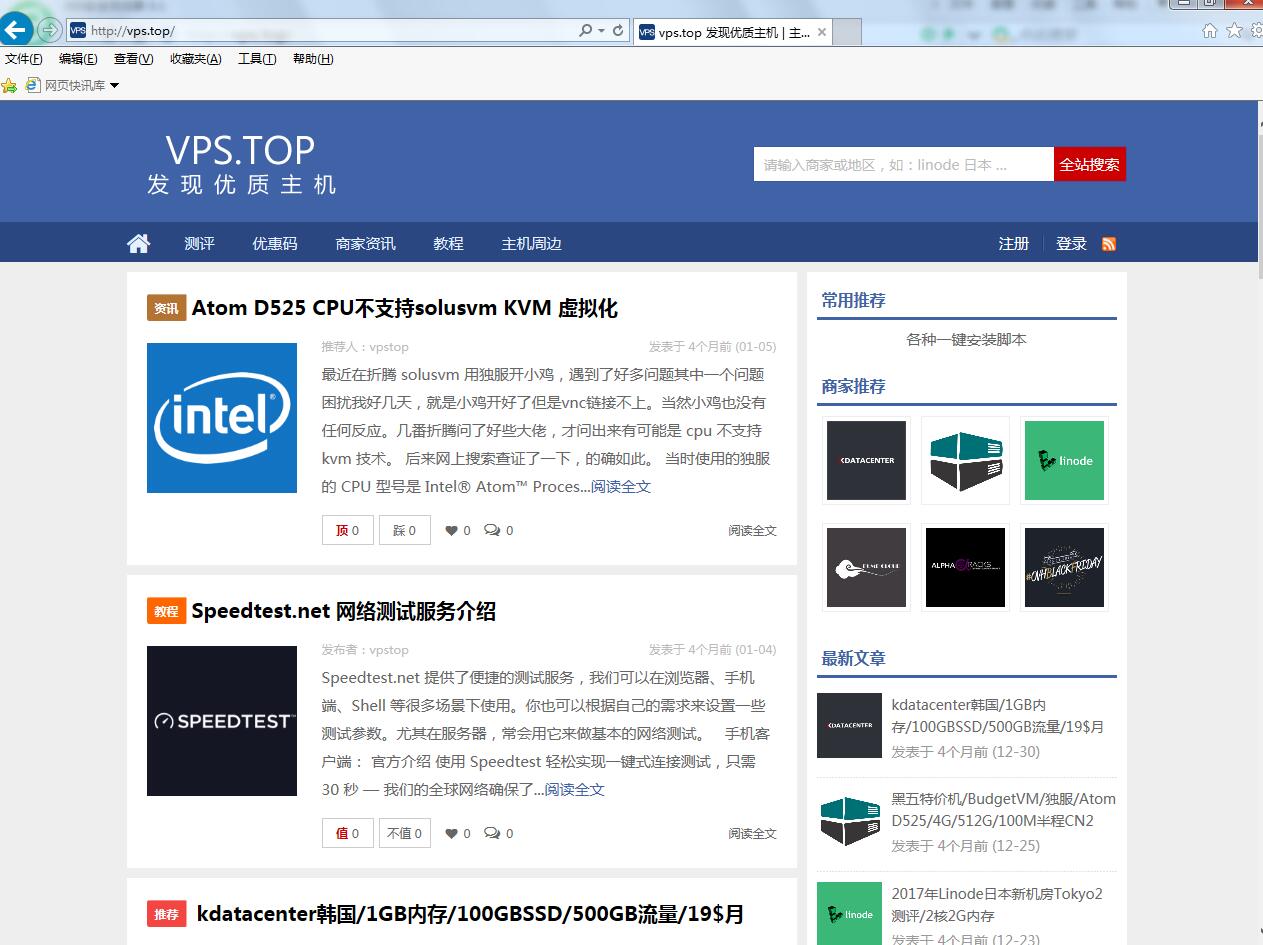The width and height of the screenshot is (1263, 945).
Task: Open 主机周边 navigation item
Action: tap(532, 243)
